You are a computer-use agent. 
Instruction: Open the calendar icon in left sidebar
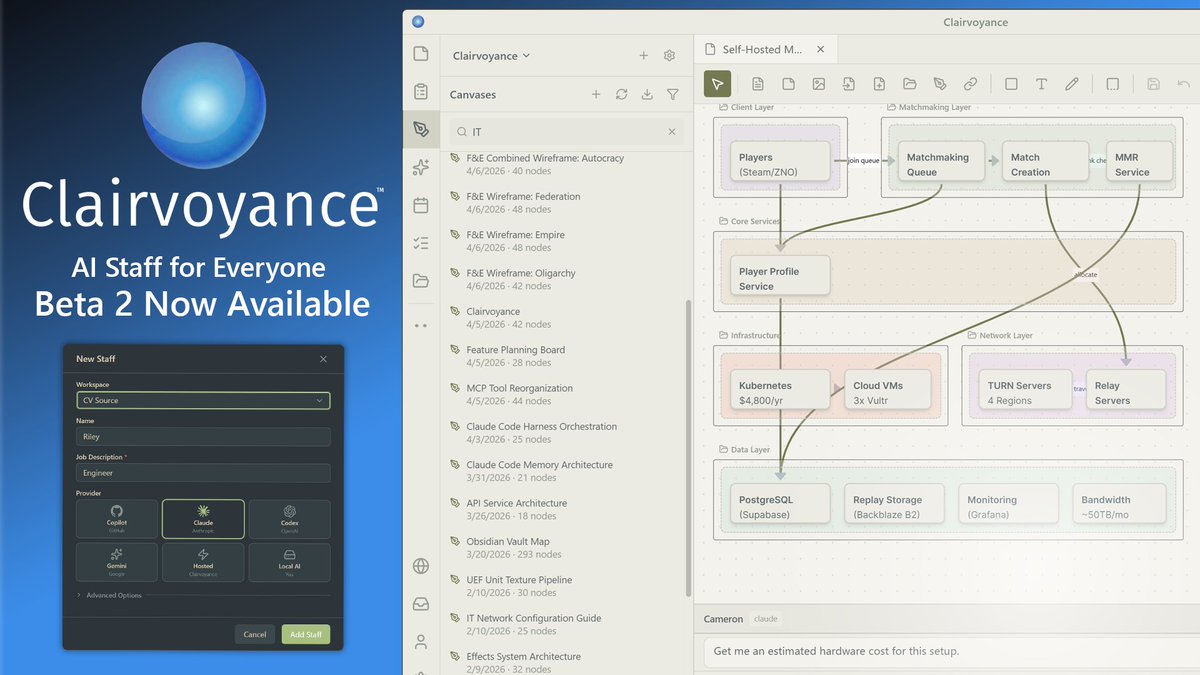click(x=420, y=205)
